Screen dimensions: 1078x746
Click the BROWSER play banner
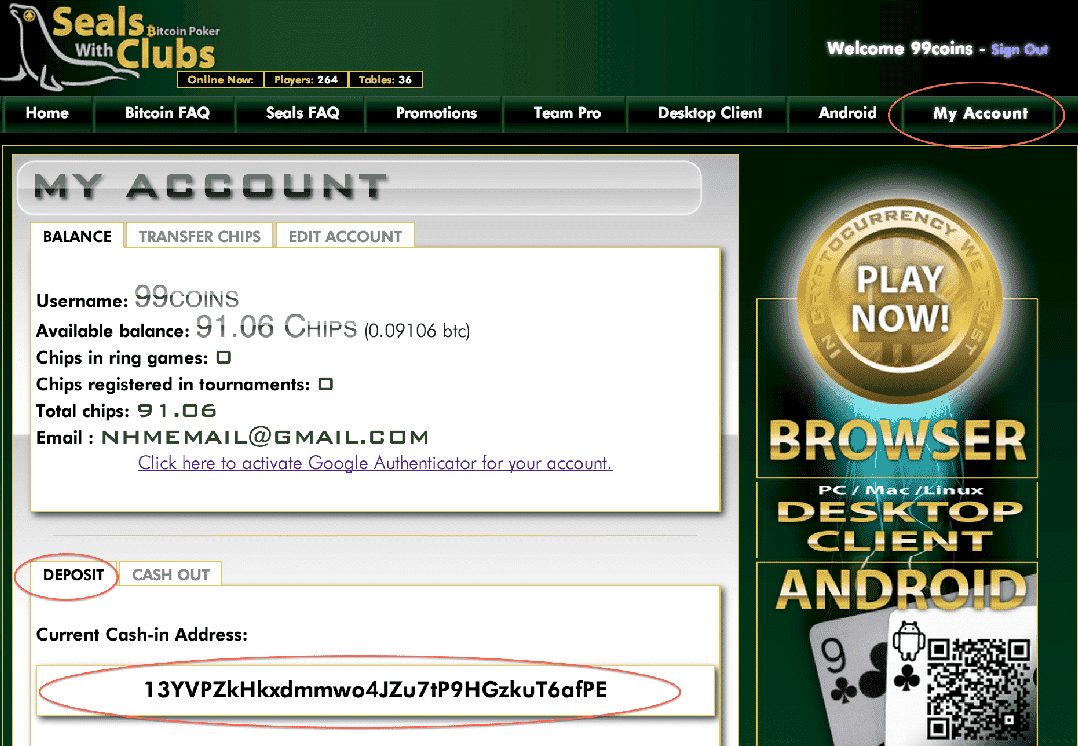point(897,441)
